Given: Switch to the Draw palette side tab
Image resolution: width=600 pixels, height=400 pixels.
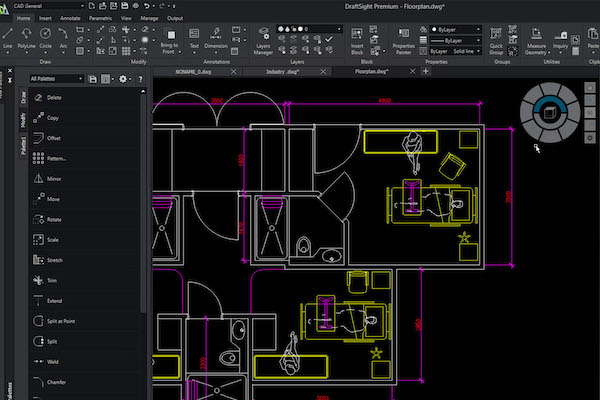Looking at the screenshot, I should pyautogui.click(x=23, y=97).
